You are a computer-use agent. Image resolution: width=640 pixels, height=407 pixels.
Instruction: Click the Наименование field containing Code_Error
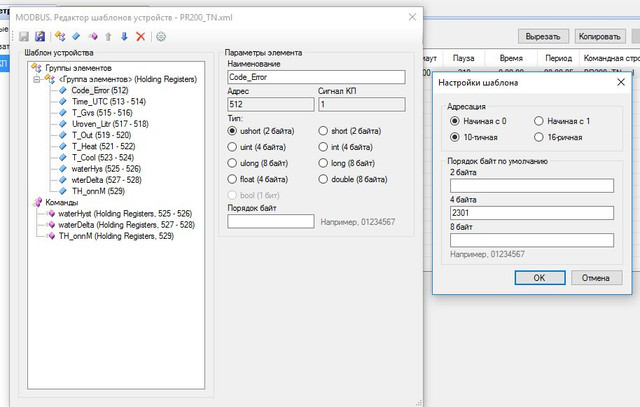(x=316, y=77)
